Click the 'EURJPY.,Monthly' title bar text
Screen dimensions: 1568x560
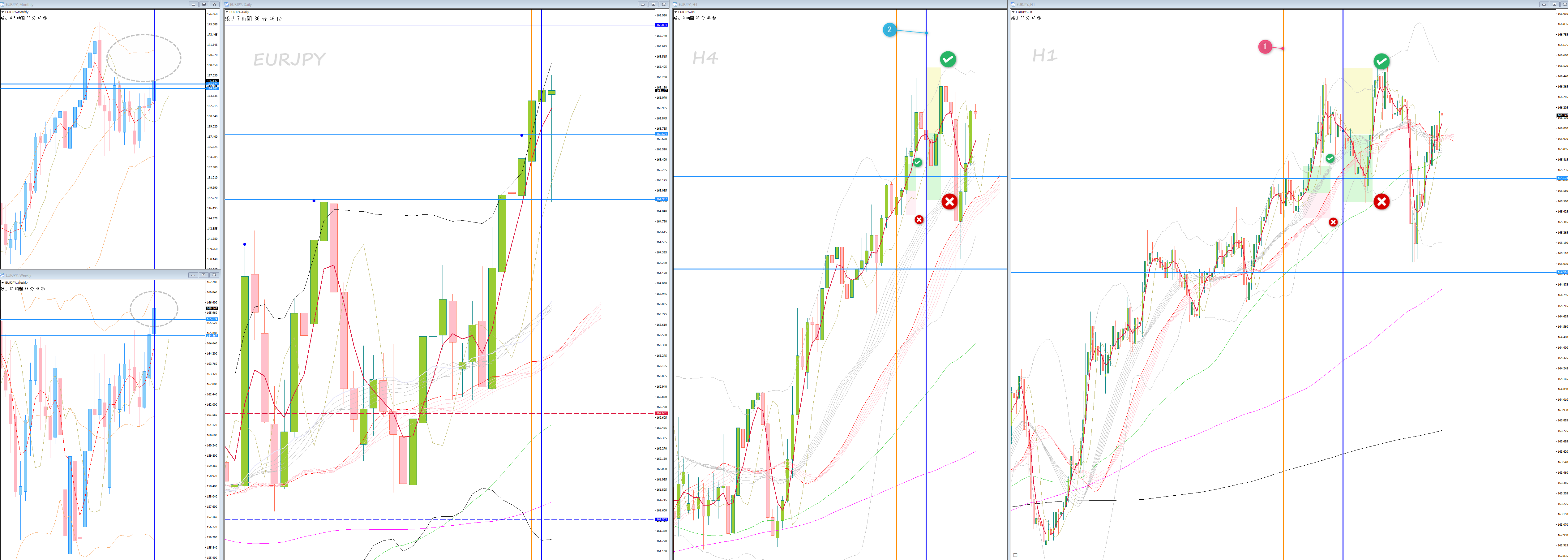[x=19, y=4]
